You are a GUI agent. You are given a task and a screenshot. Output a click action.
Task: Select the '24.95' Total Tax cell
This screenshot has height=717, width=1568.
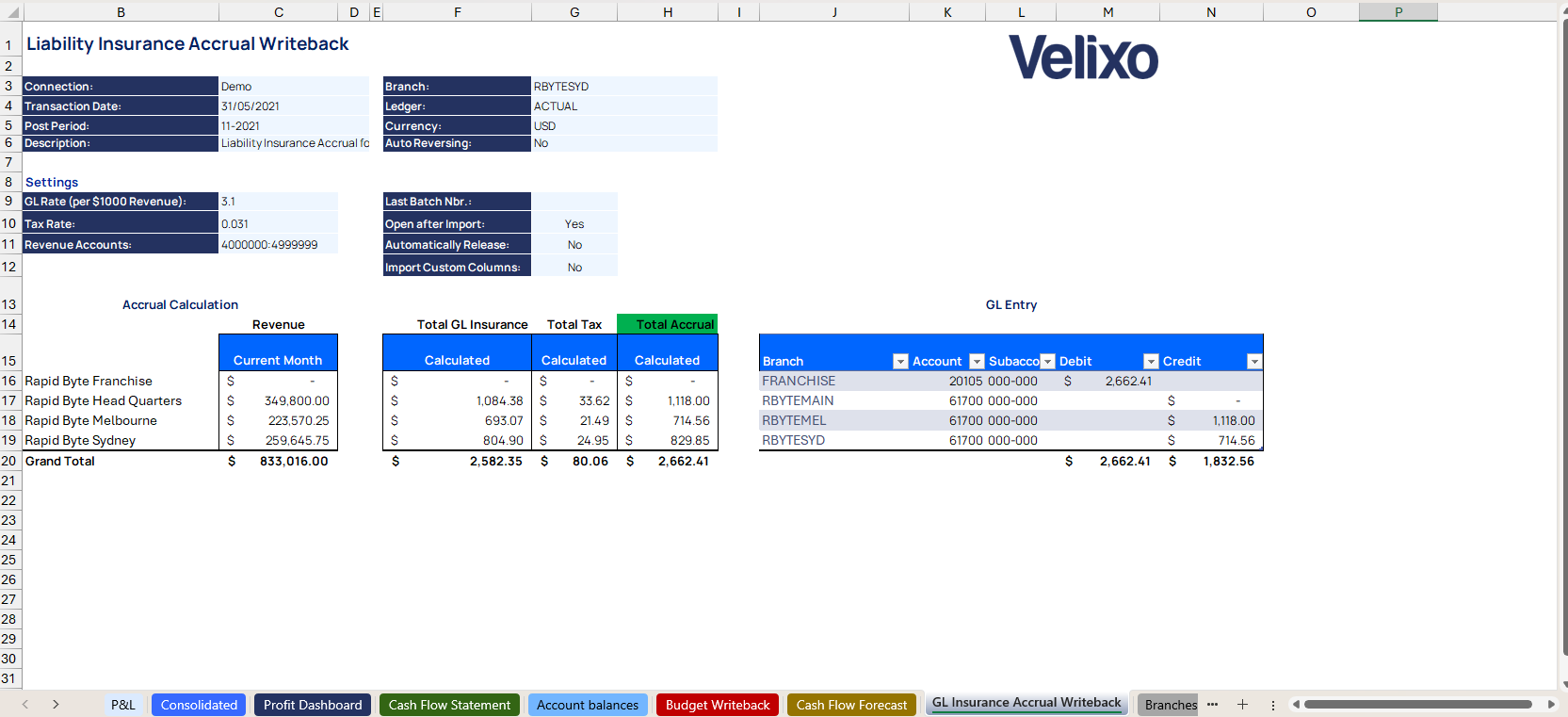(574, 440)
